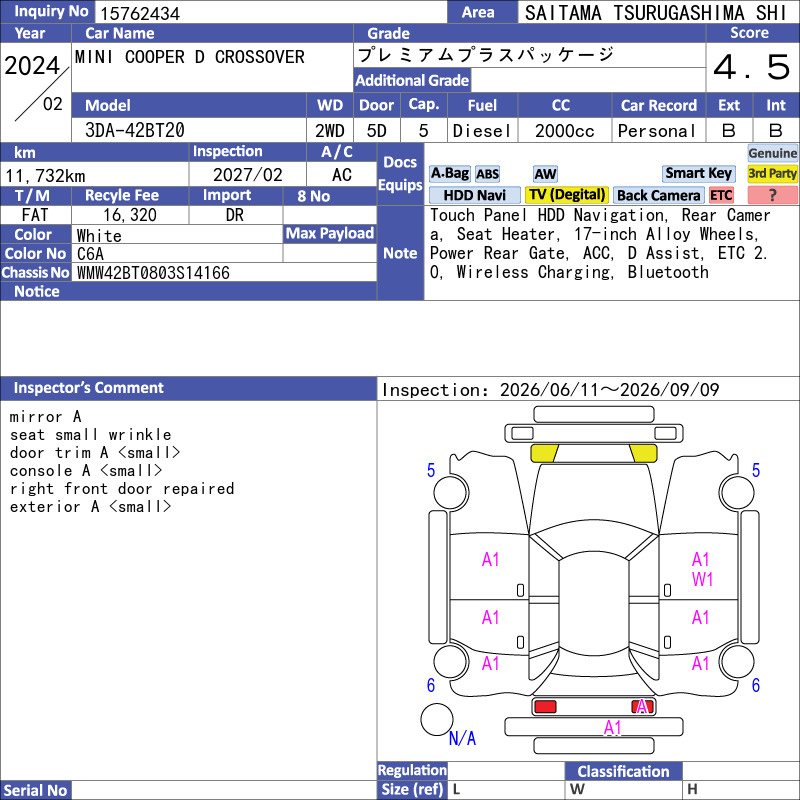Image resolution: width=800 pixels, height=800 pixels.
Task: Click the red left tail light
Action: 545,707
